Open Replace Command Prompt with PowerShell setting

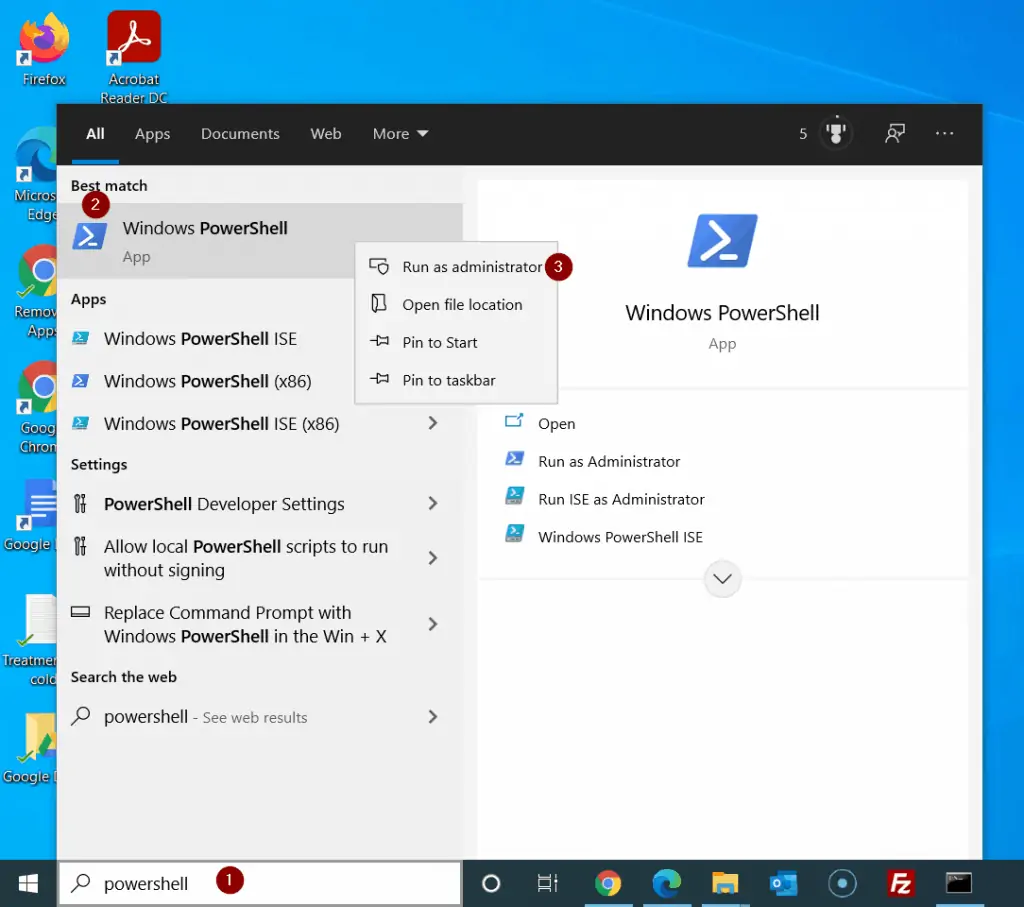(260, 624)
